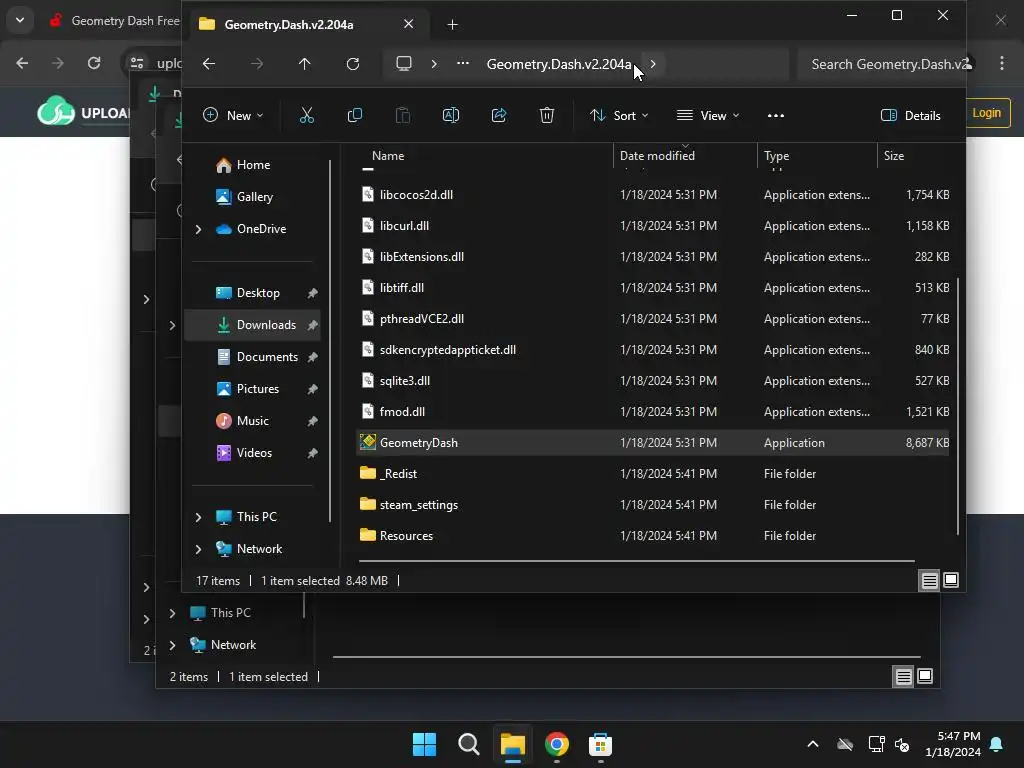Click the Paste clipboard icon
This screenshot has height=768, width=1024.
(403, 116)
